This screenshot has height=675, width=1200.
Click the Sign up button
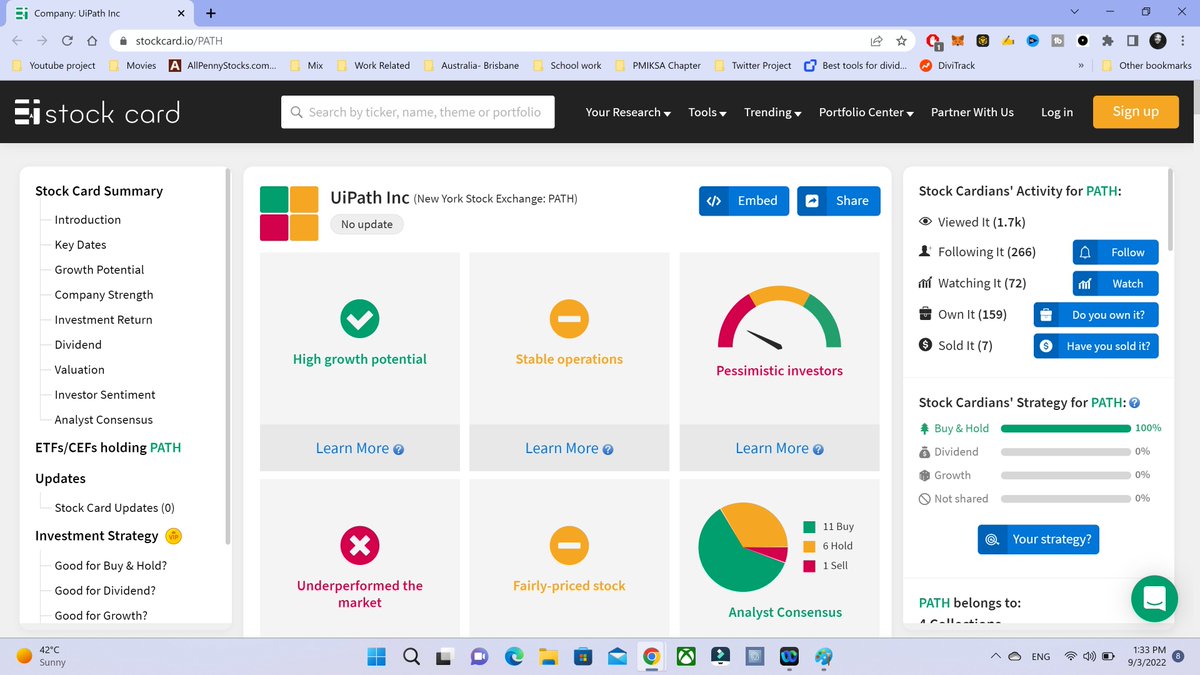tap(1136, 112)
